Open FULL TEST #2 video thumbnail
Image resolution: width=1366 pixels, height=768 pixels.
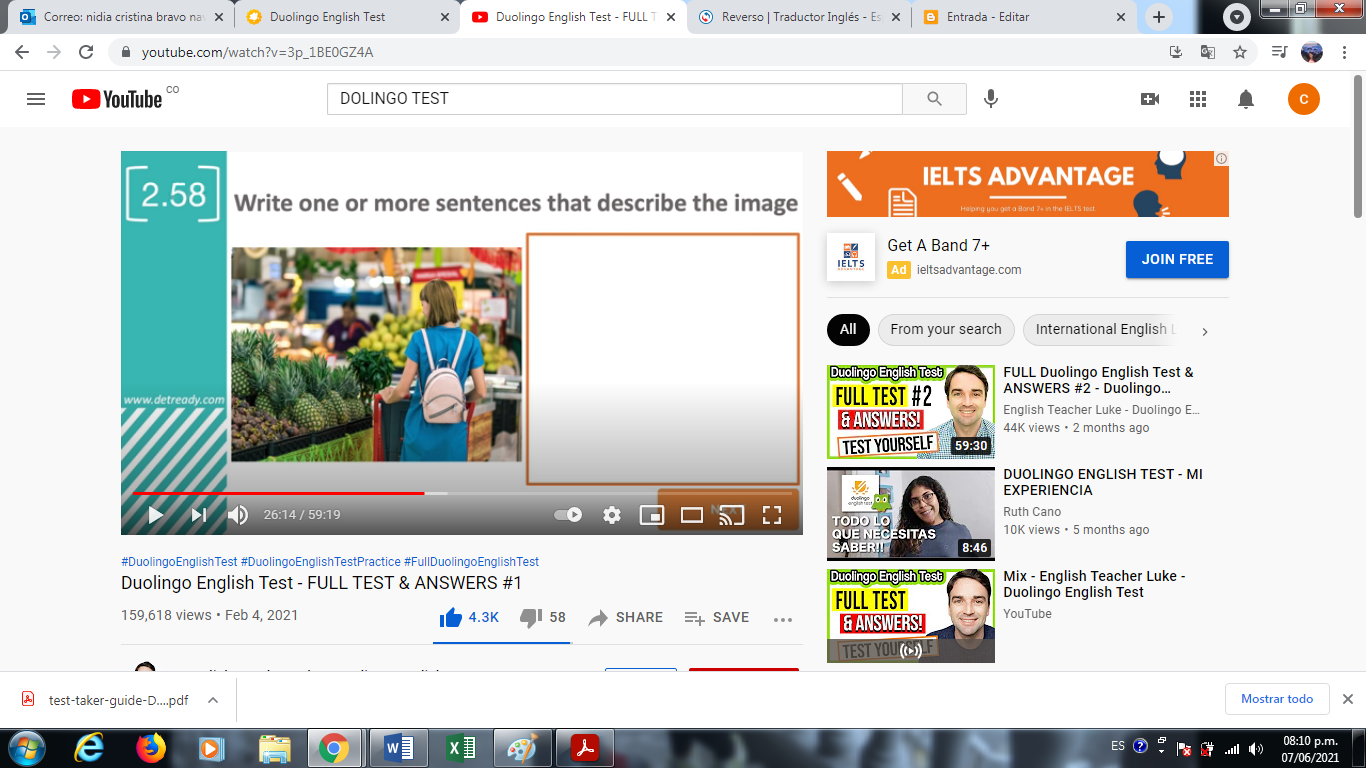point(911,412)
